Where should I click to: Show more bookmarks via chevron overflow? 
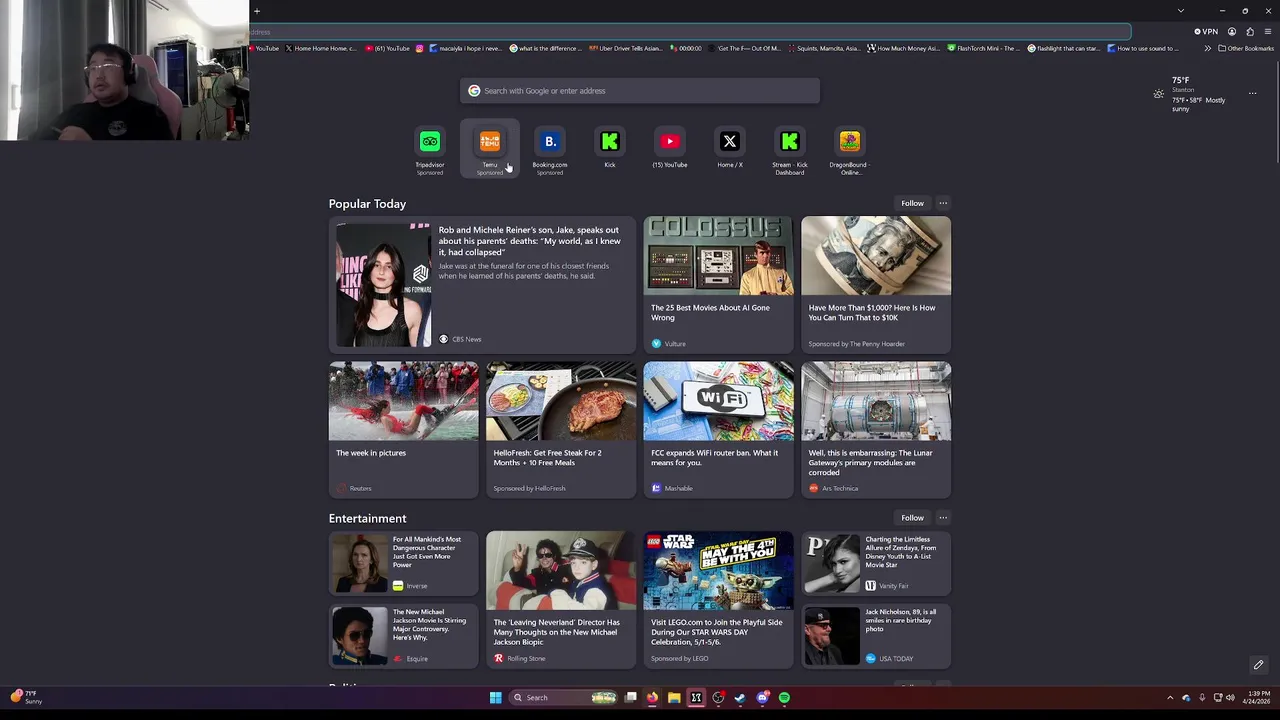(x=1207, y=48)
